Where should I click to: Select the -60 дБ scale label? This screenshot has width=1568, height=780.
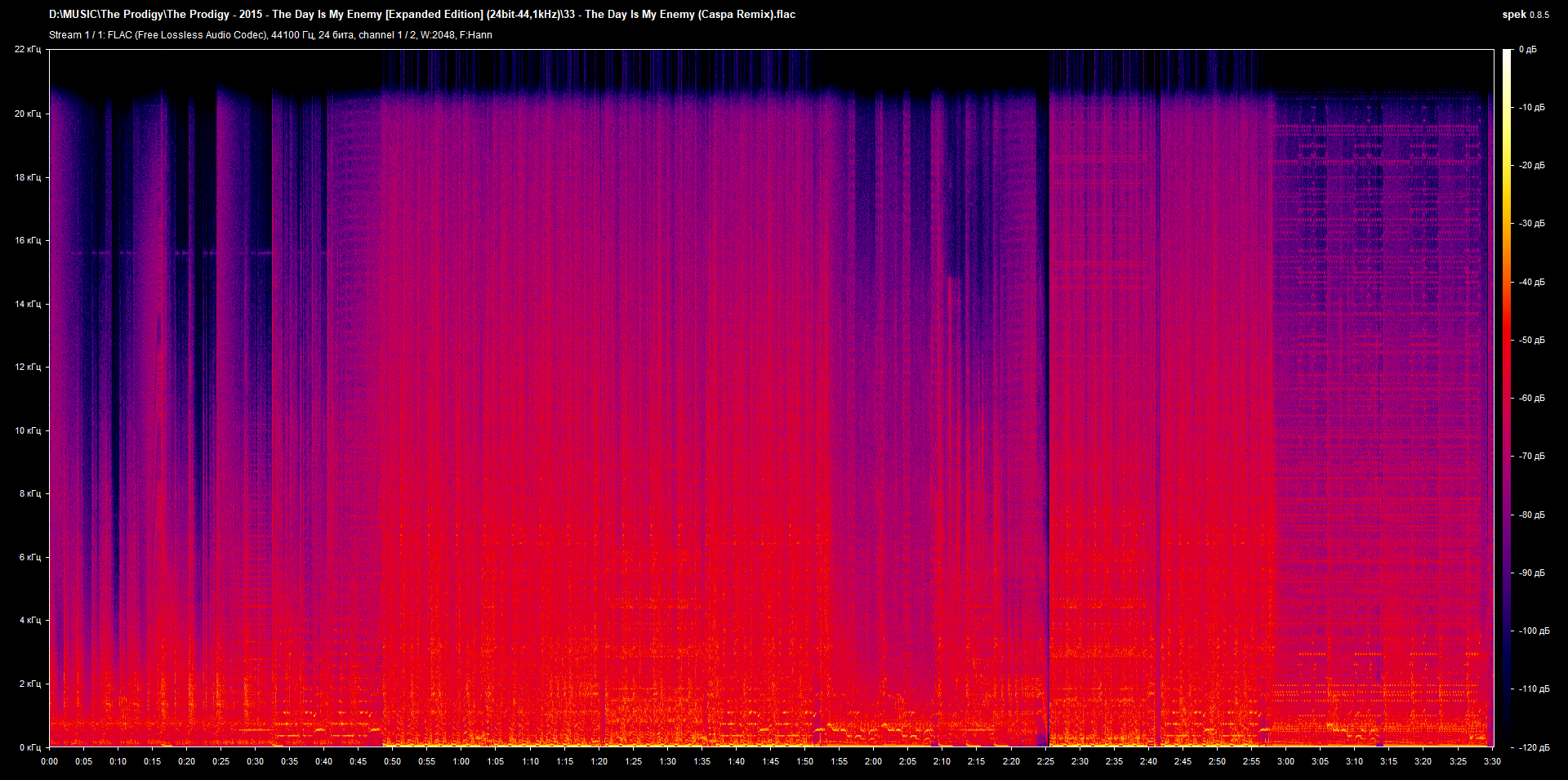(1531, 398)
